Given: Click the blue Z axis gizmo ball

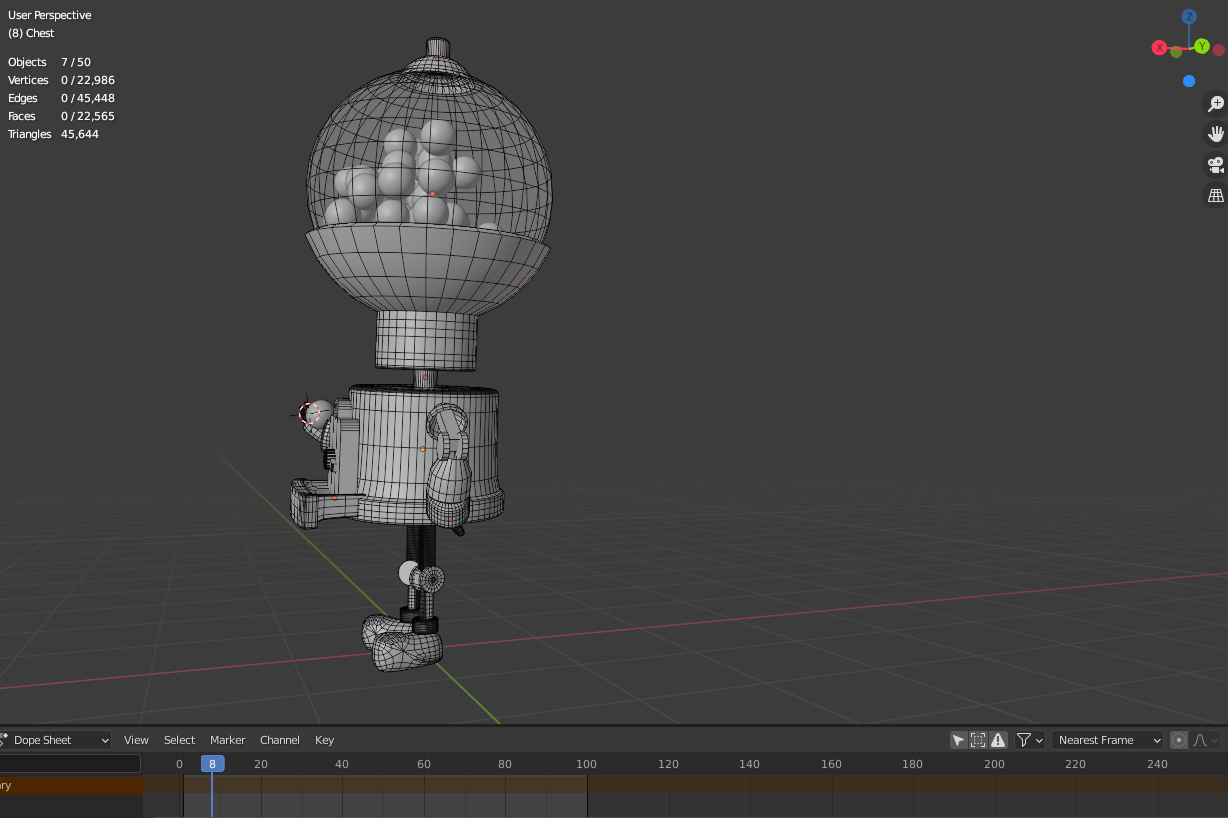Looking at the screenshot, I should point(1189,17).
